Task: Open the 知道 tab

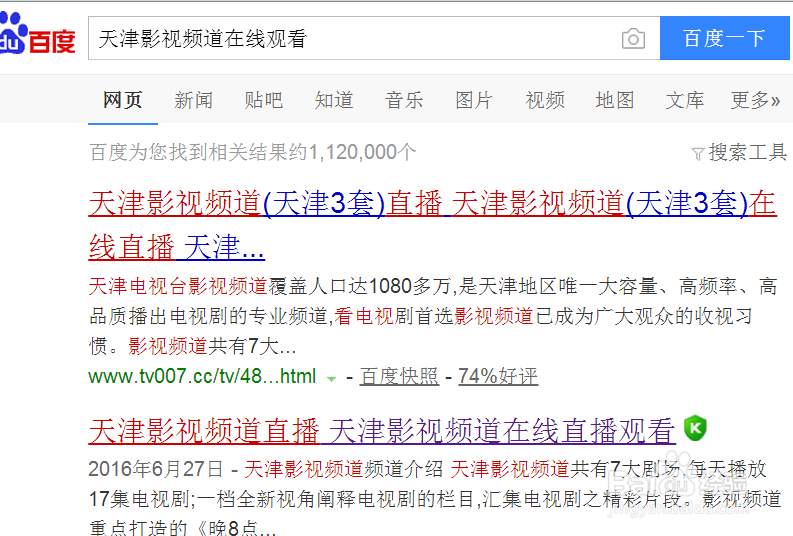Action: tap(333, 100)
